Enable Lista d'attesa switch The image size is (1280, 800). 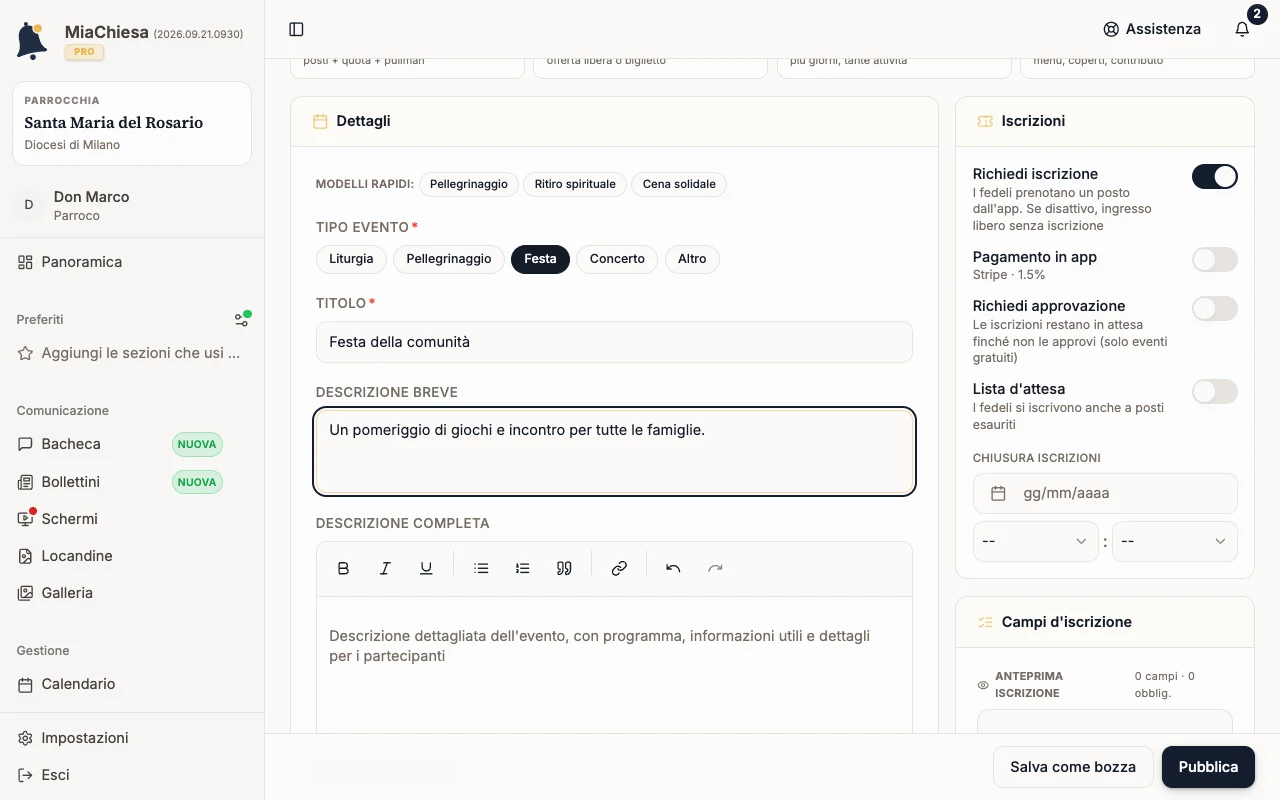click(1215, 392)
